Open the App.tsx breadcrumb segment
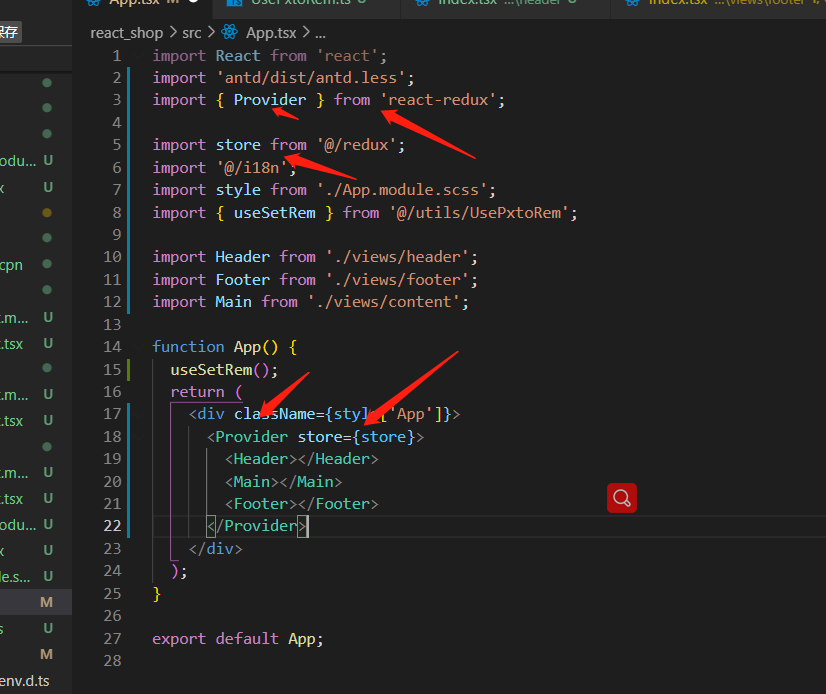 coord(271,33)
